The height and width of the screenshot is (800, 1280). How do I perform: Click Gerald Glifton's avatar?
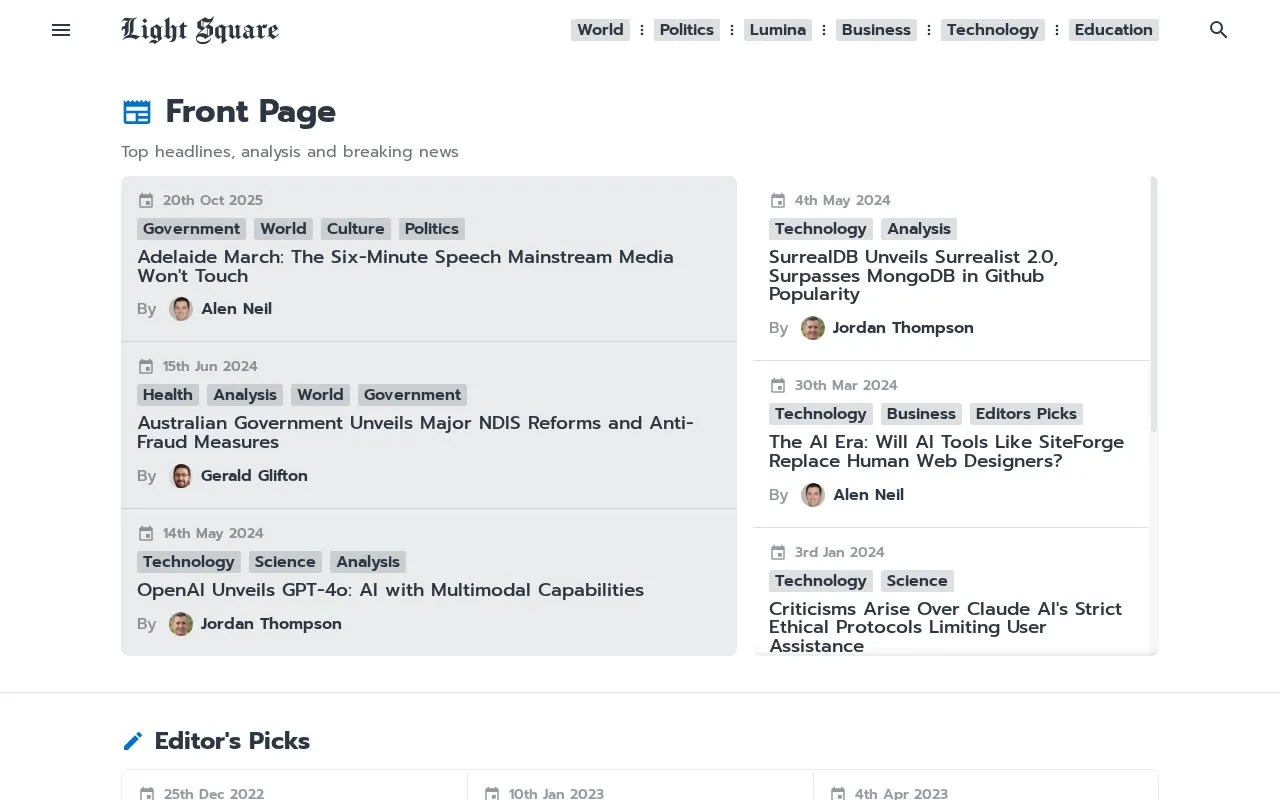[181, 476]
